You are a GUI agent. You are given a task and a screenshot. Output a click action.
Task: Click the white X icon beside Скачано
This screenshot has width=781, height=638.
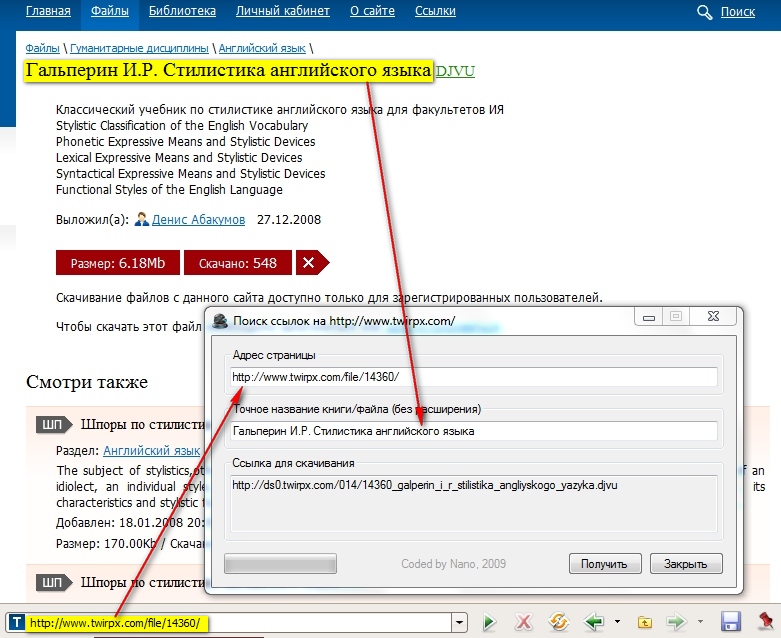coord(309,263)
